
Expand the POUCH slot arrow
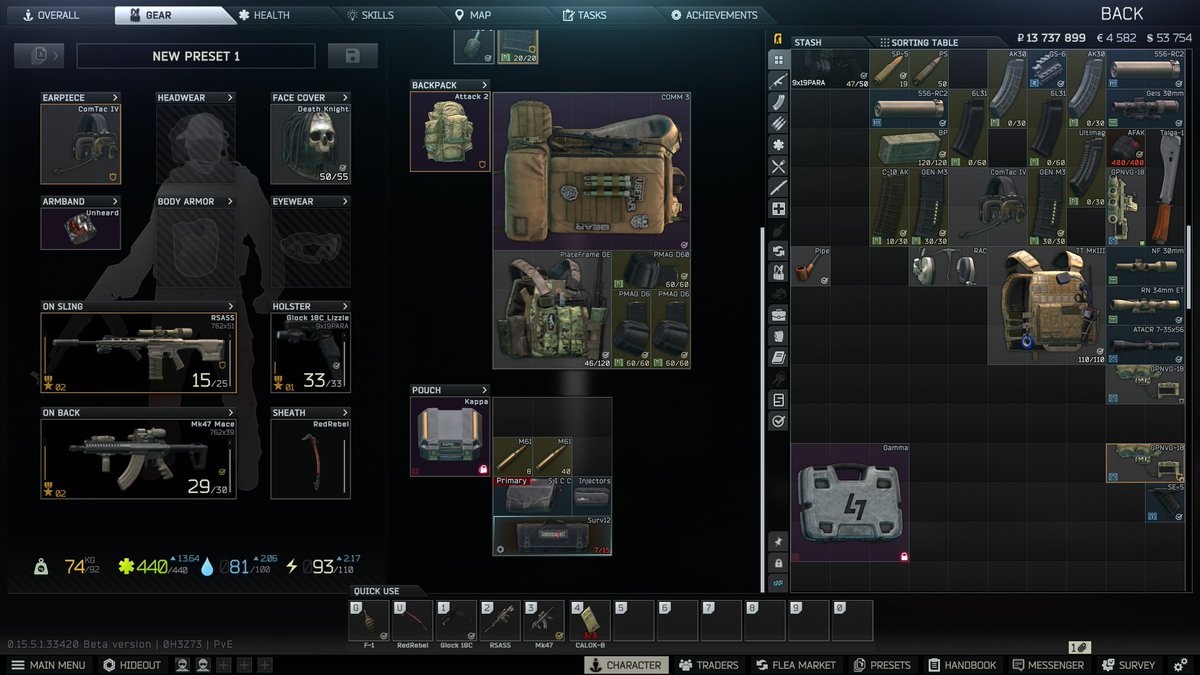coord(484,390)
